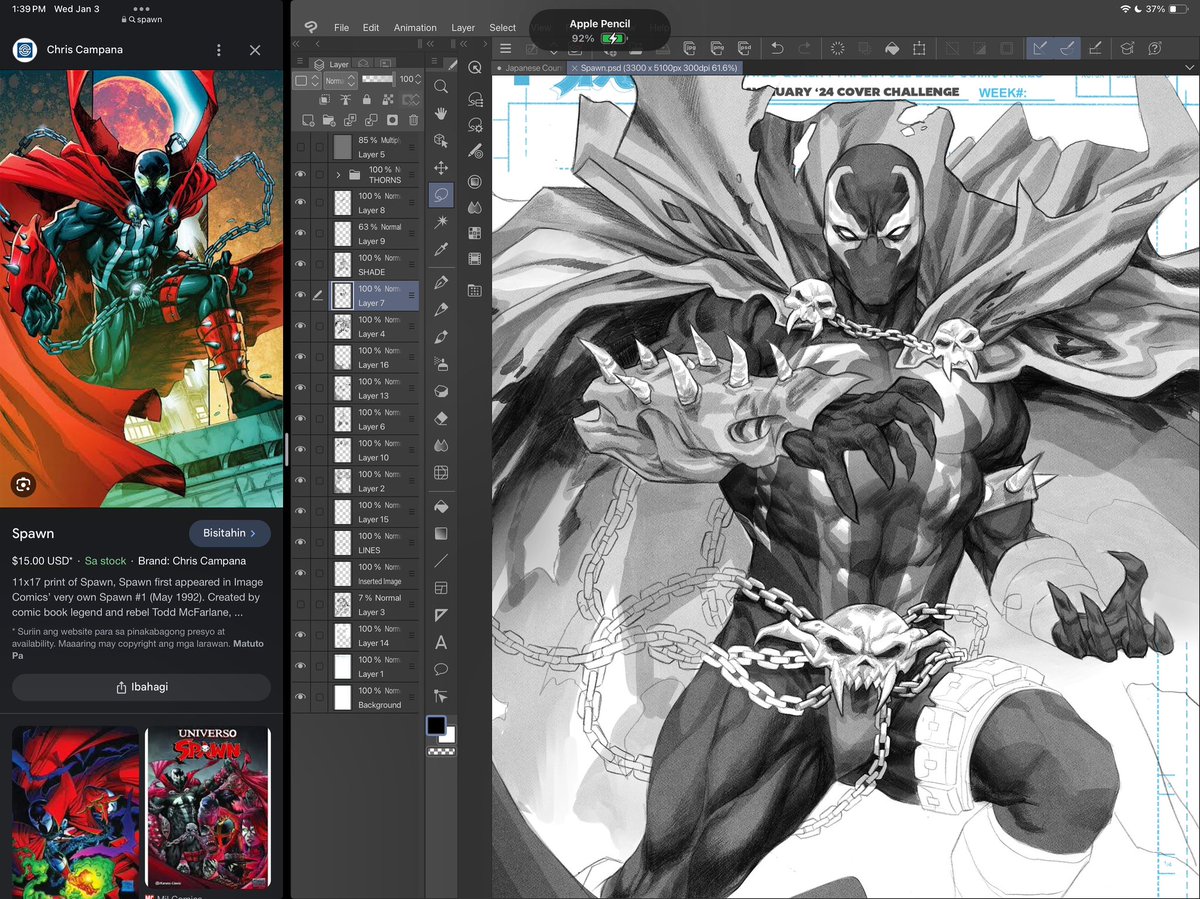Select the Operation object cube tool
The width and height of the screenshot is (1200, 899).
click(440, 141)
